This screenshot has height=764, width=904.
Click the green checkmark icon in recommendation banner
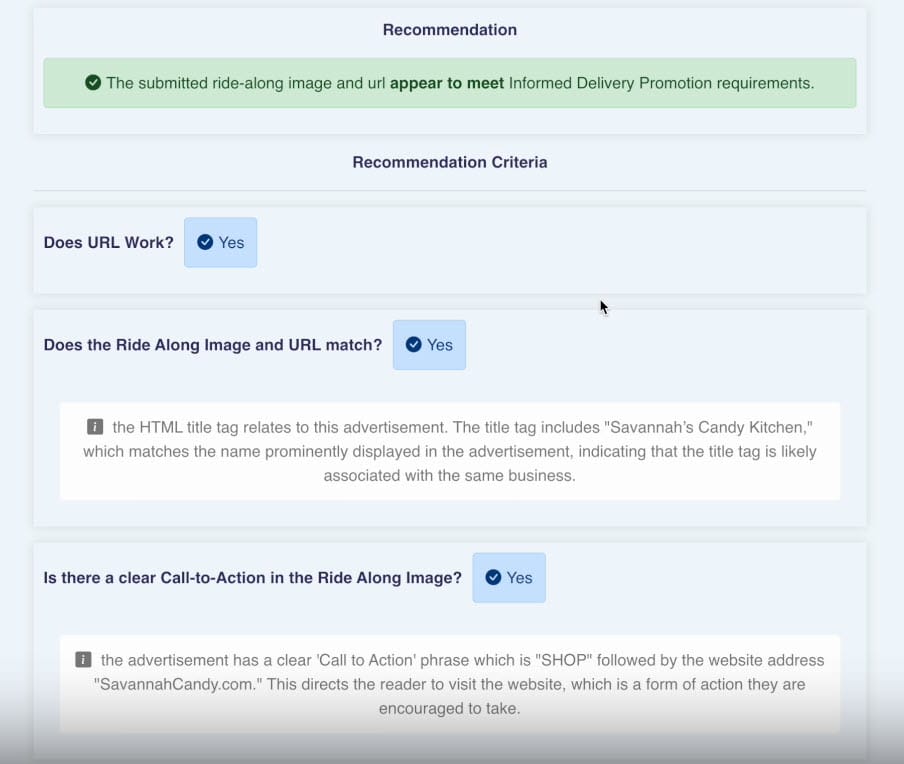(x=93, y=83)
